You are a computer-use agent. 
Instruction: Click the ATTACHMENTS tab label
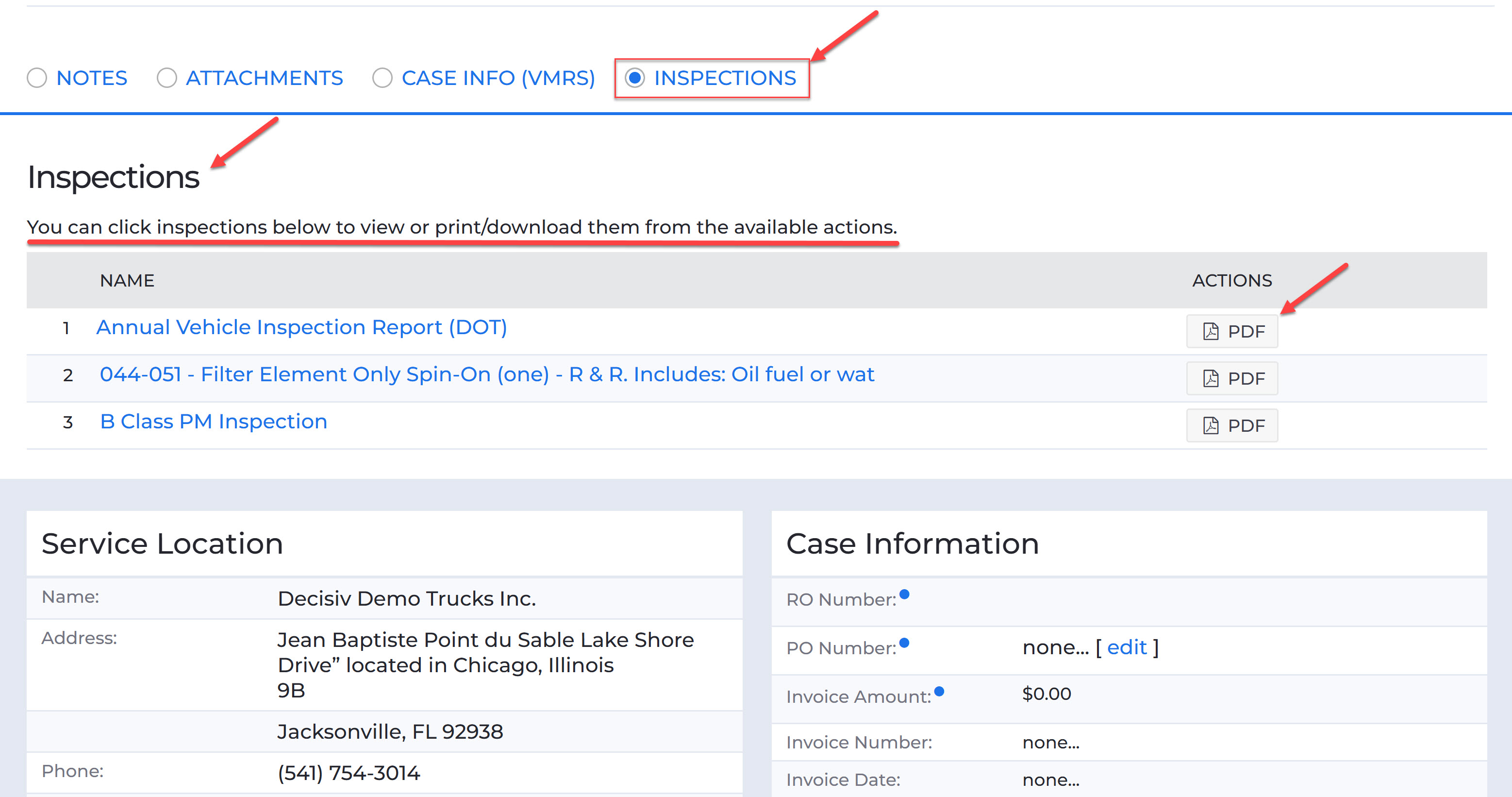point(264,78)
